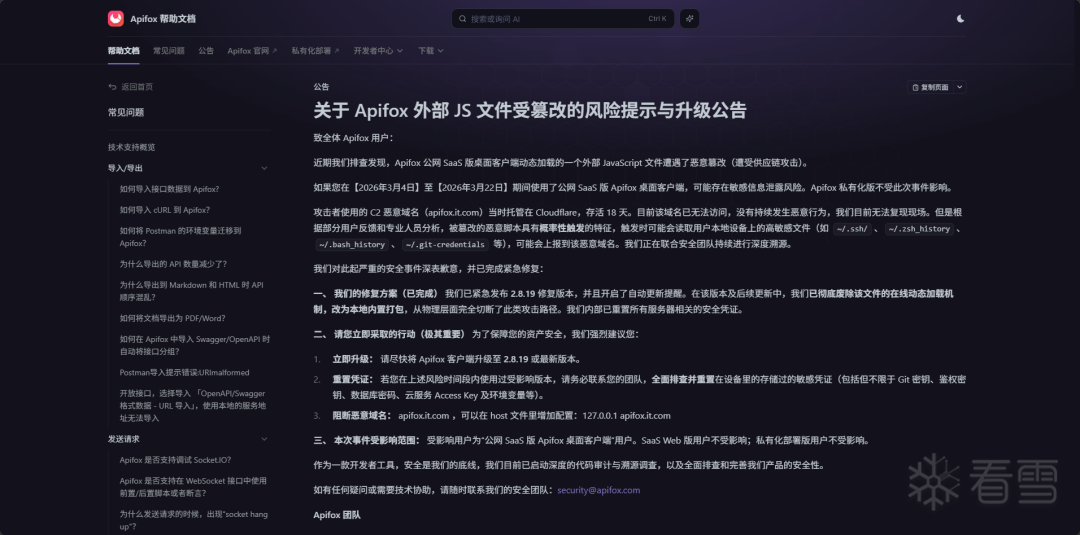Open 为什么导出的 API 数量减少了? article
Viewport: 1080px width, 535px height.
pos(173,264)
